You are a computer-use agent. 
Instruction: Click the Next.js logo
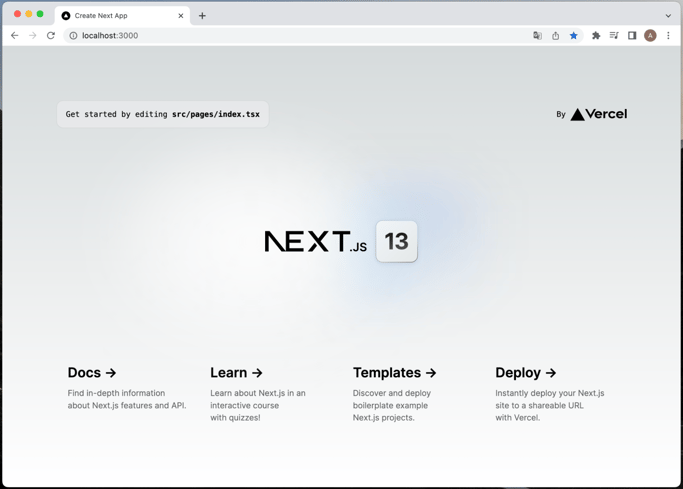(316, 242)
